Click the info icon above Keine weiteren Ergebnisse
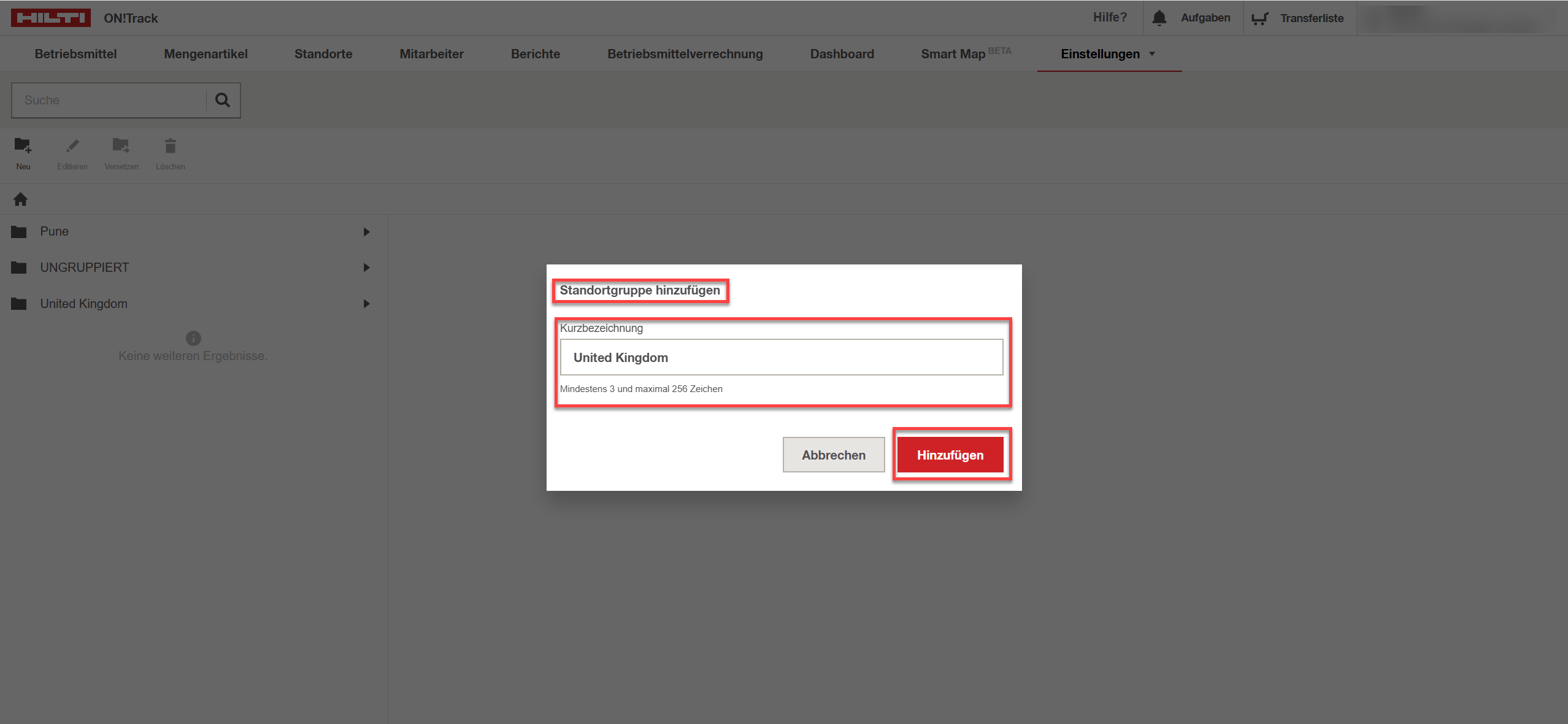Image resolution: width=1568 pixels, height=724 pixels. click(193, 338)
